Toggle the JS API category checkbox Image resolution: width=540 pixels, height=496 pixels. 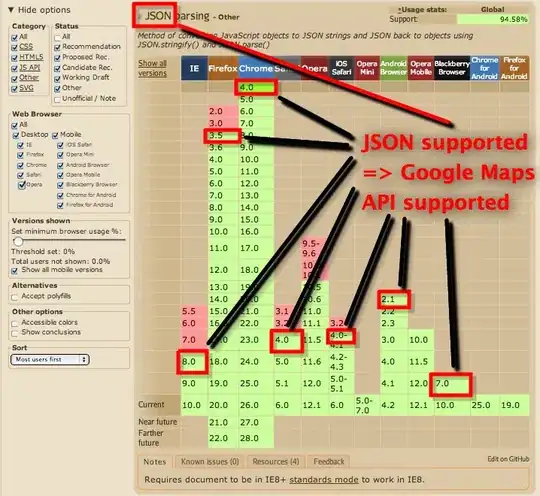[x=14, y=68]
